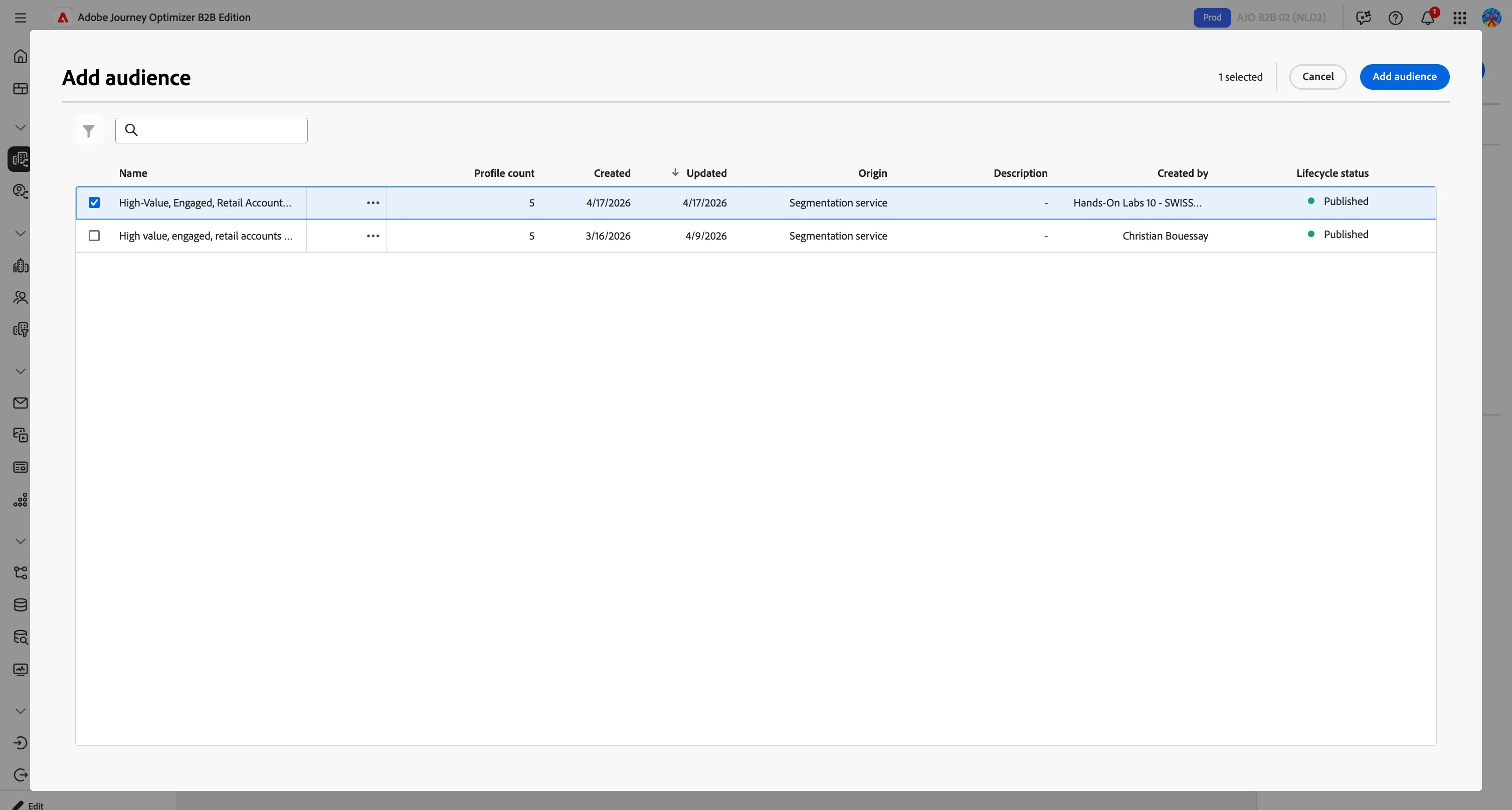Viewport: 1512px width, 810px height.
Task: Toggle the hamburger navigation menu
Action: click(x=21, y=18)
